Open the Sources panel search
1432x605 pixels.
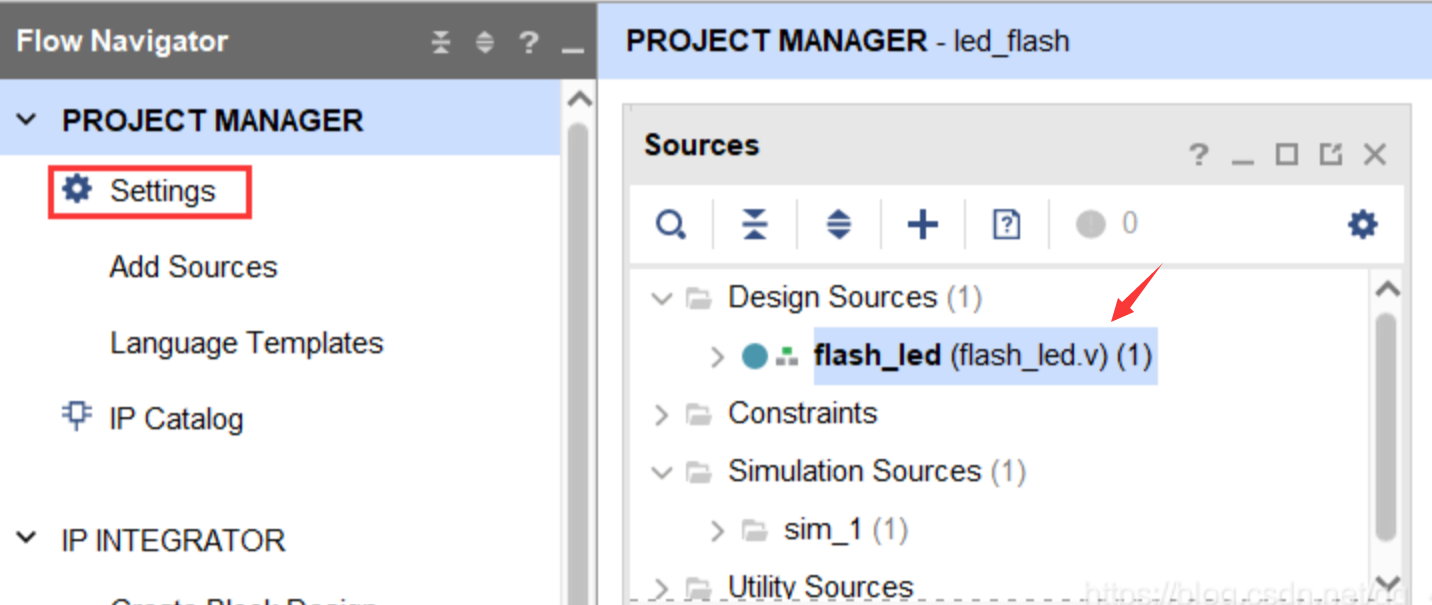coord(671,224)
